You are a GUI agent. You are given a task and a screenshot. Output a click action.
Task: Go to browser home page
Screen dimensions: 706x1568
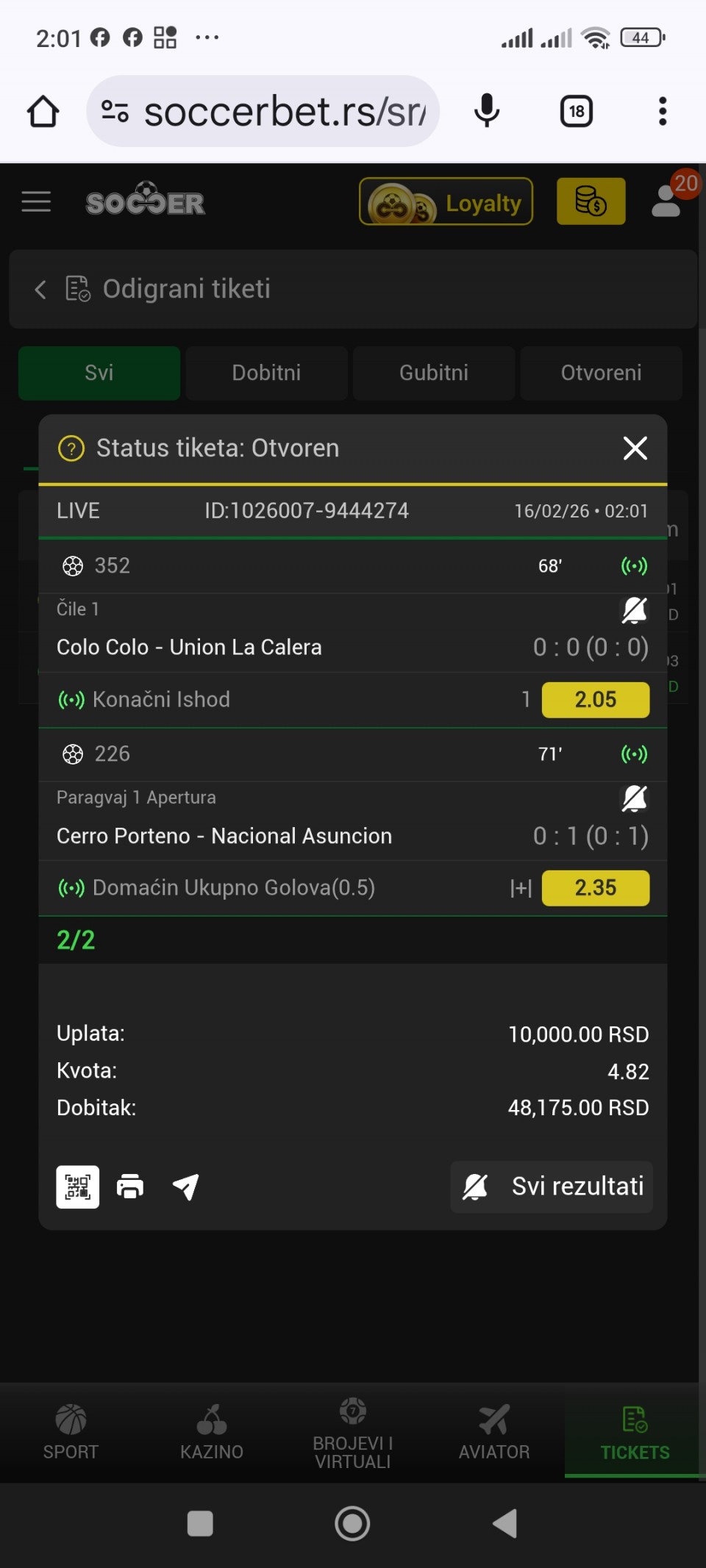[x=43, y=112]
